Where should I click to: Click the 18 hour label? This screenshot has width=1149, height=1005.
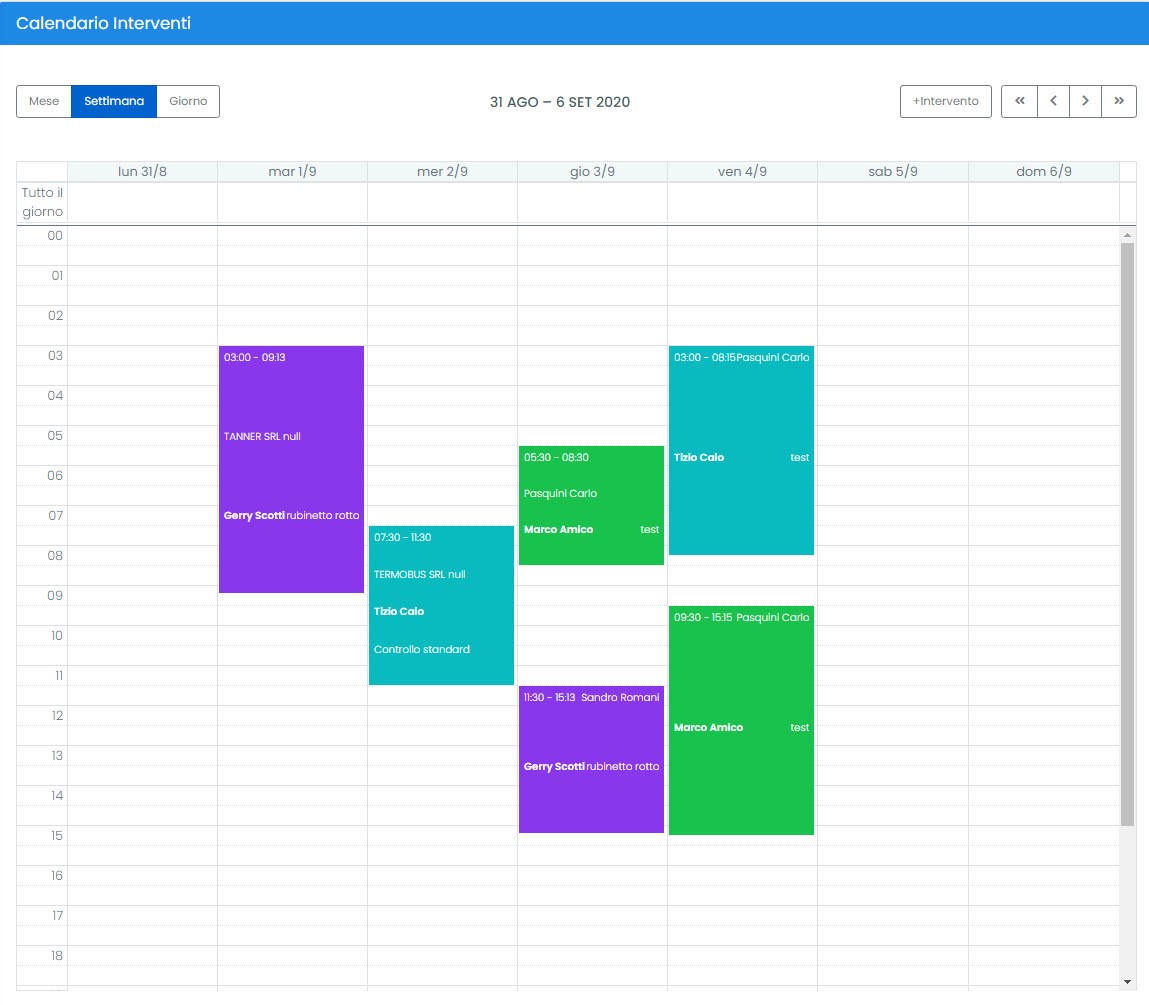[56, 956]
